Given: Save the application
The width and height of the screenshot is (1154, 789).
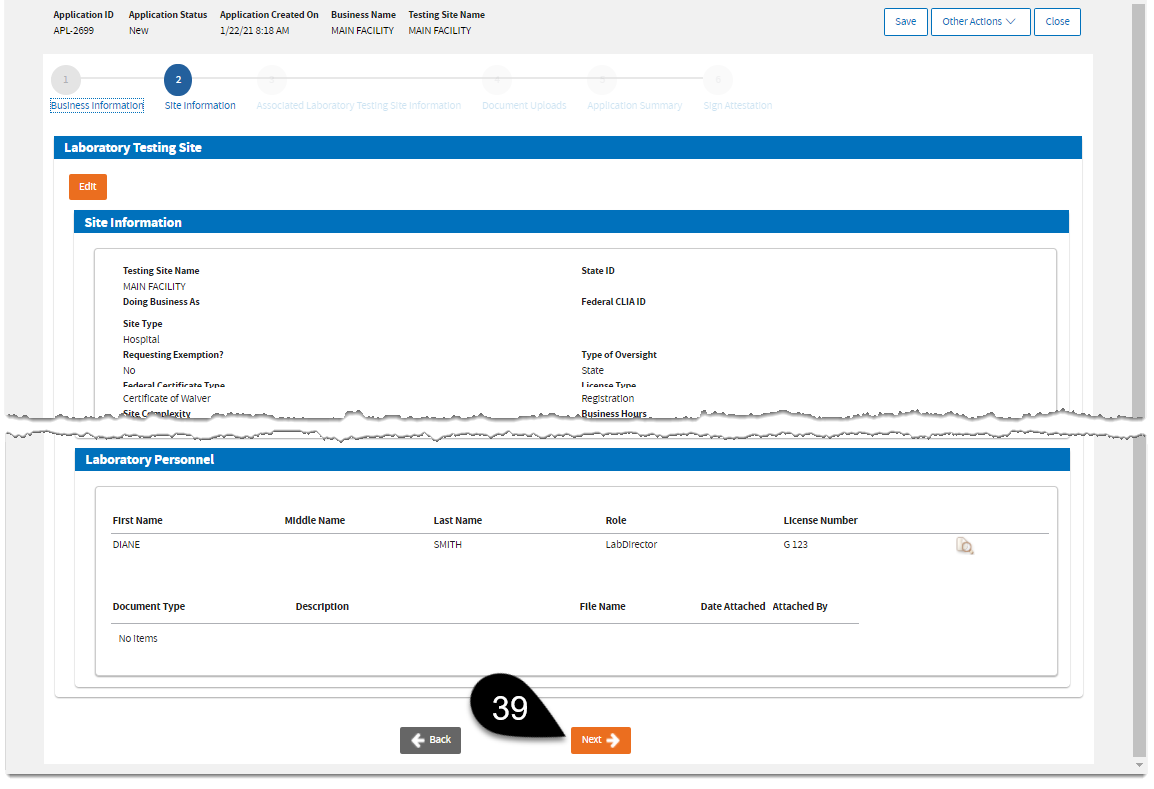Looking at the screenshot, I should 905,22.
